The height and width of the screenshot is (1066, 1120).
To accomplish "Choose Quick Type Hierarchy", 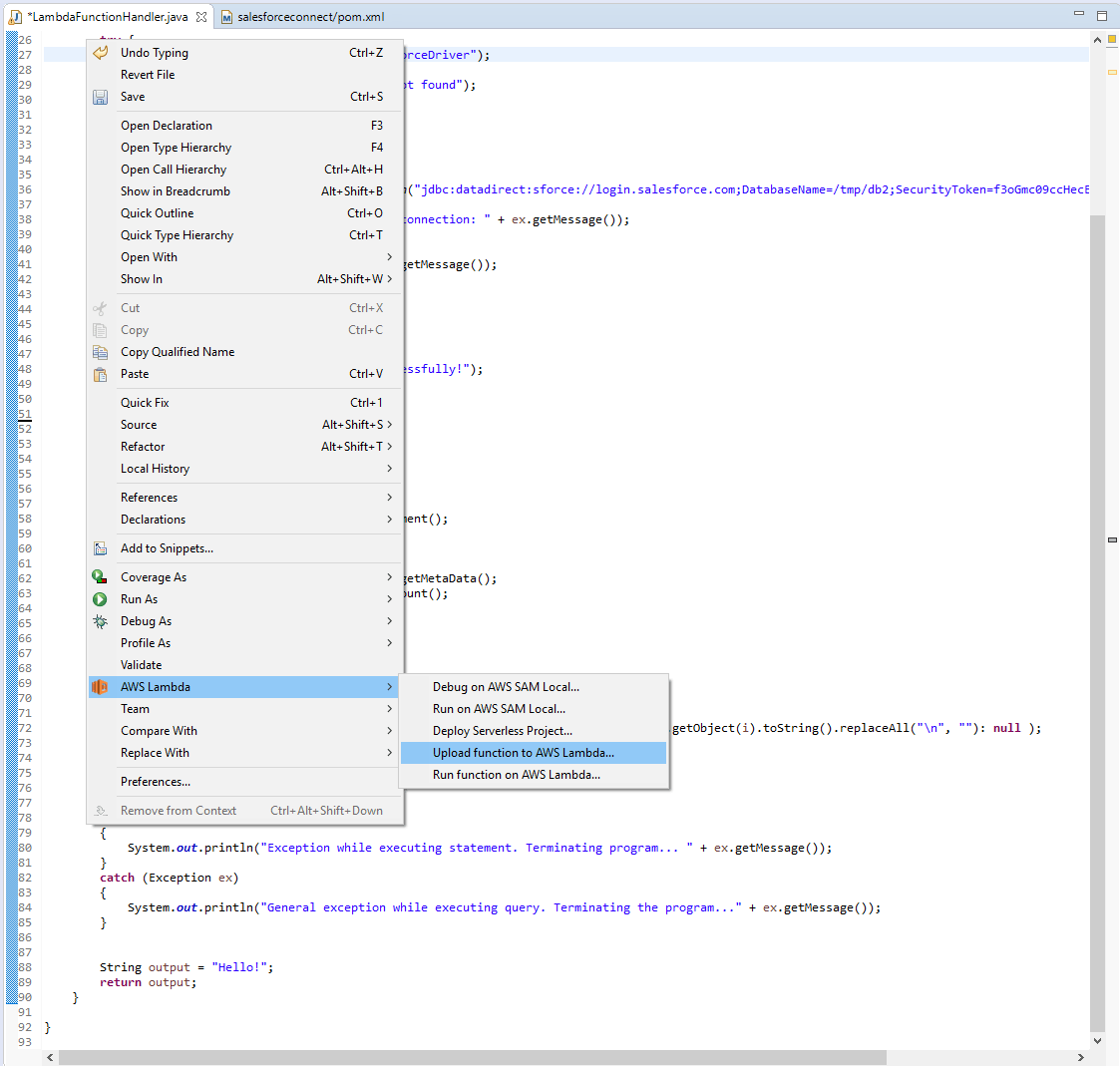I will (x=245, y=235).
